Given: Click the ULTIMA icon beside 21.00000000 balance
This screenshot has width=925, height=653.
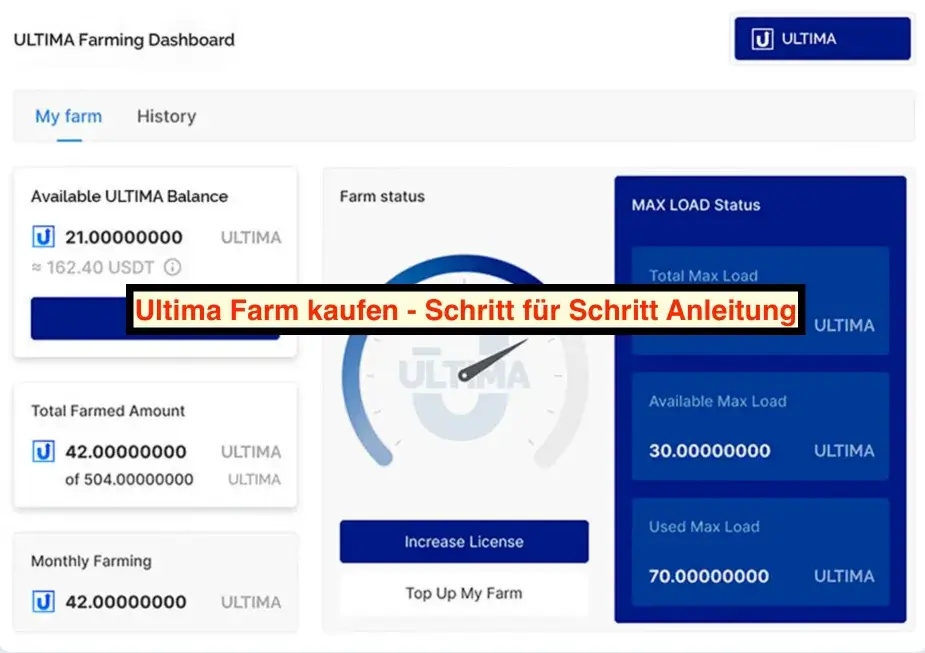Looking at the screenshot, I should [44, 237].
